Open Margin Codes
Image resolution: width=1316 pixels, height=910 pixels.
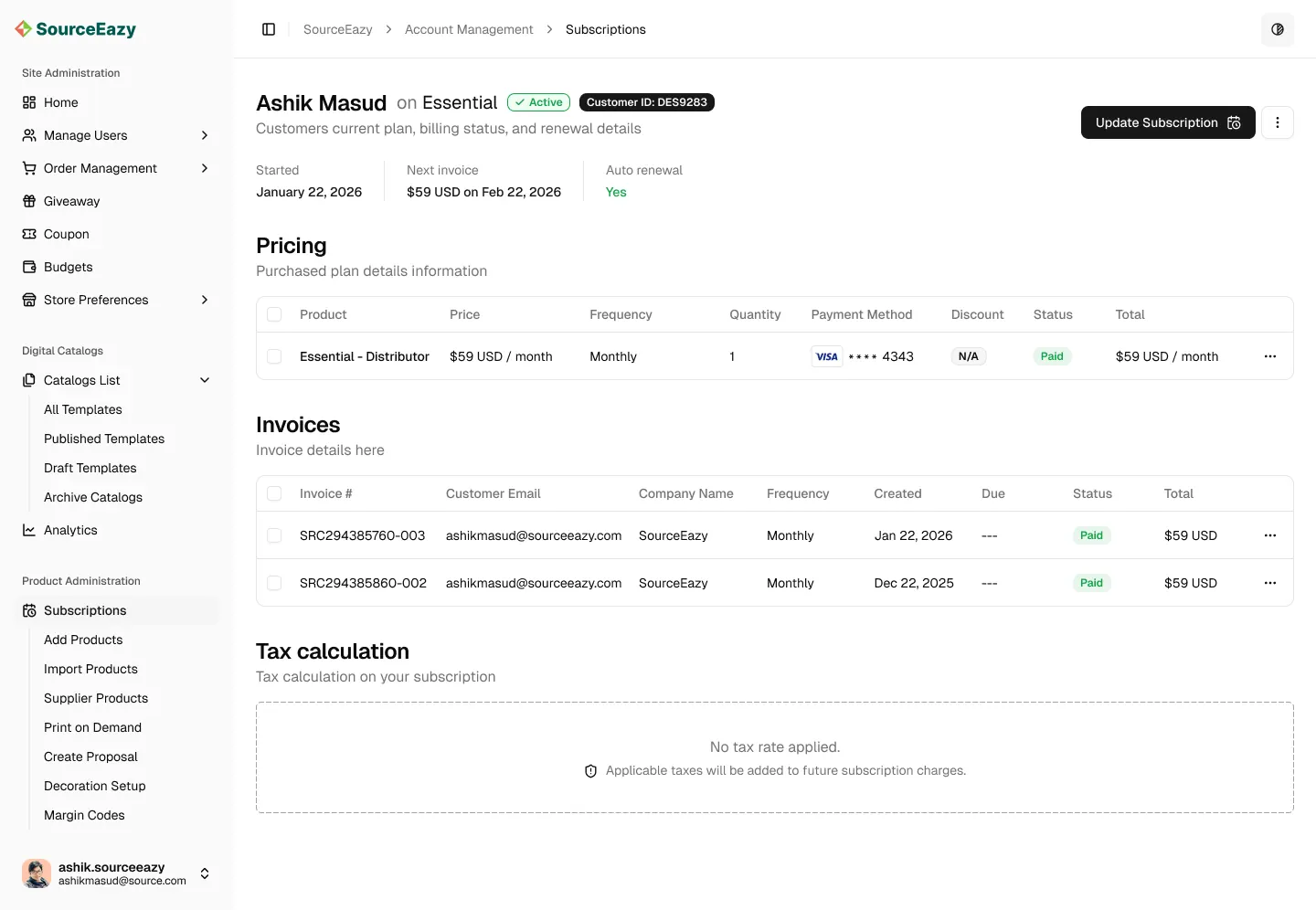coord(84,815)
